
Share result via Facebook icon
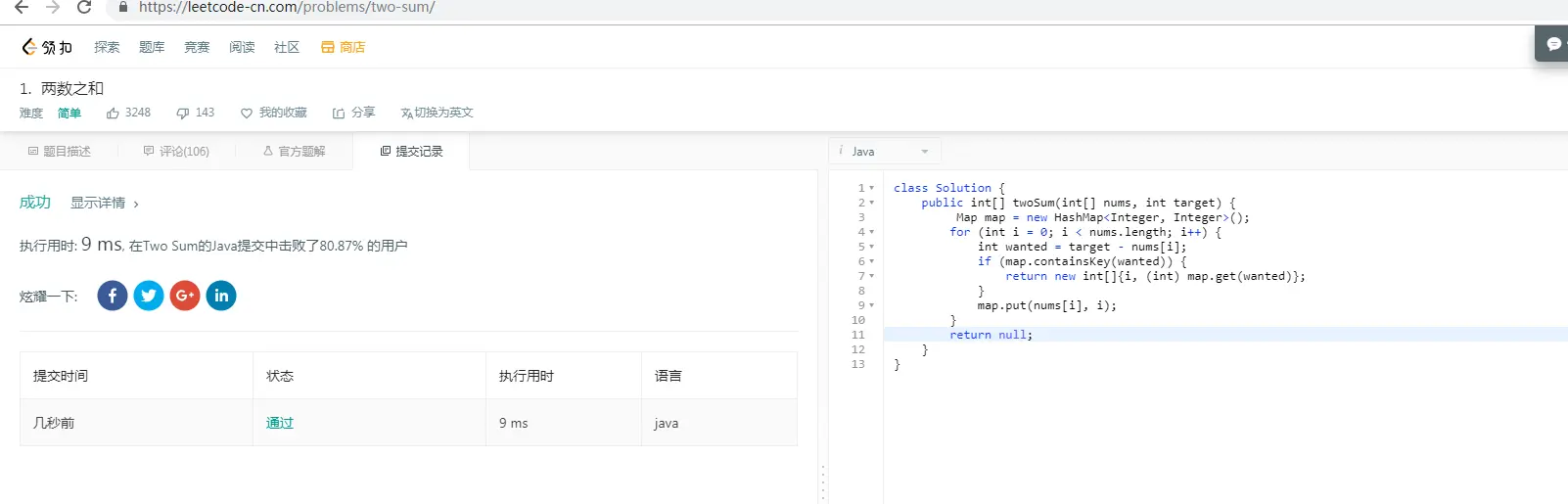113,296
